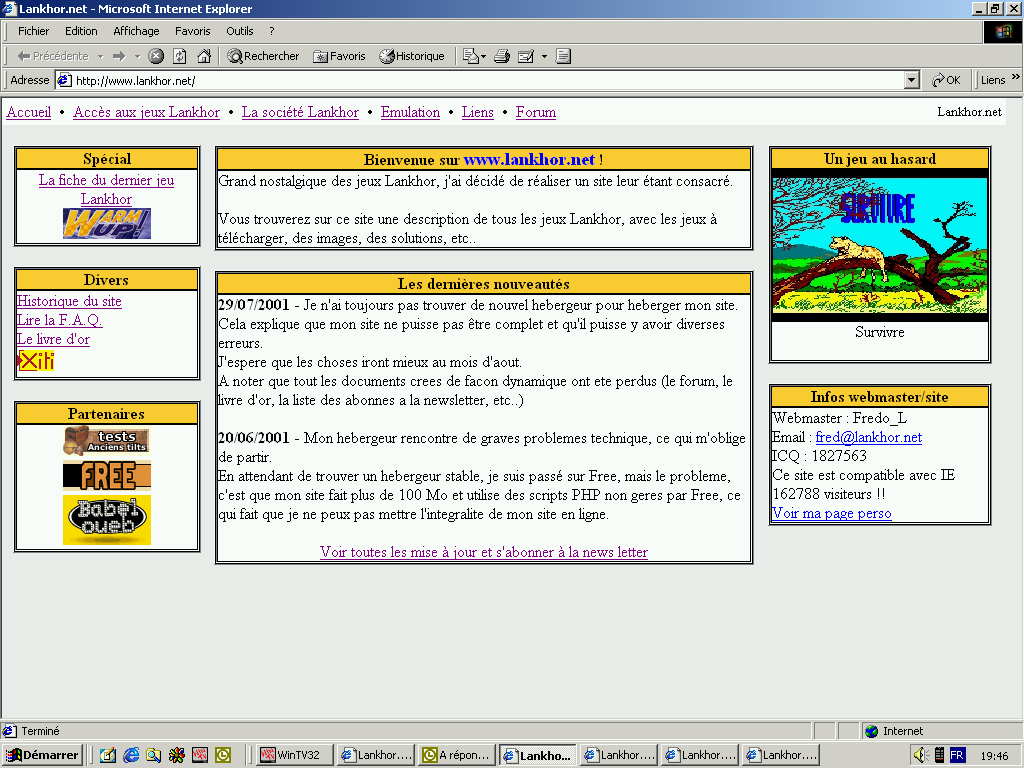Viewport: 1024px width, 768px height.
Task: Launch Internet Explorer from quick launch
Action: pos(131,755)
